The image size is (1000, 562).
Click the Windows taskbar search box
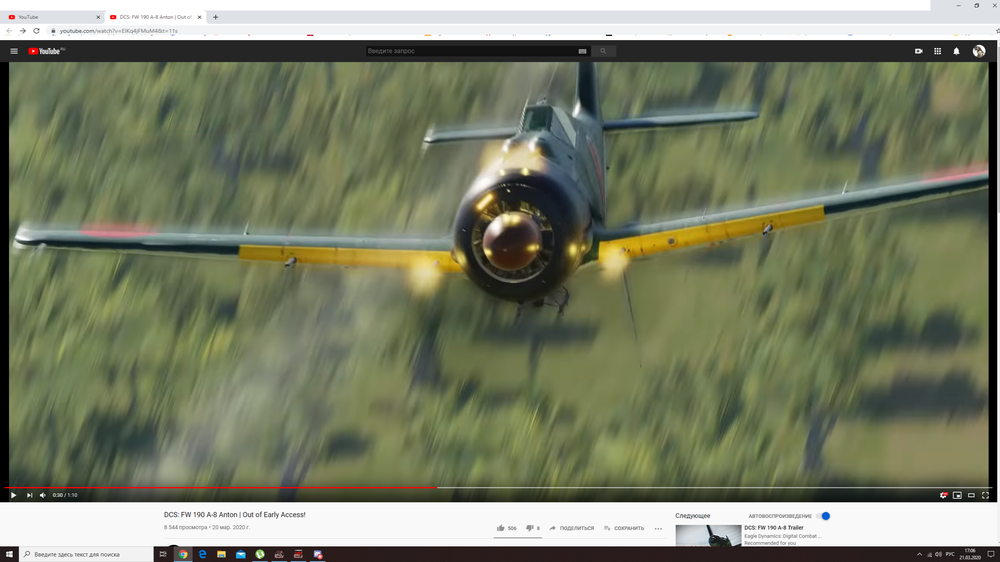click(86, 554)
